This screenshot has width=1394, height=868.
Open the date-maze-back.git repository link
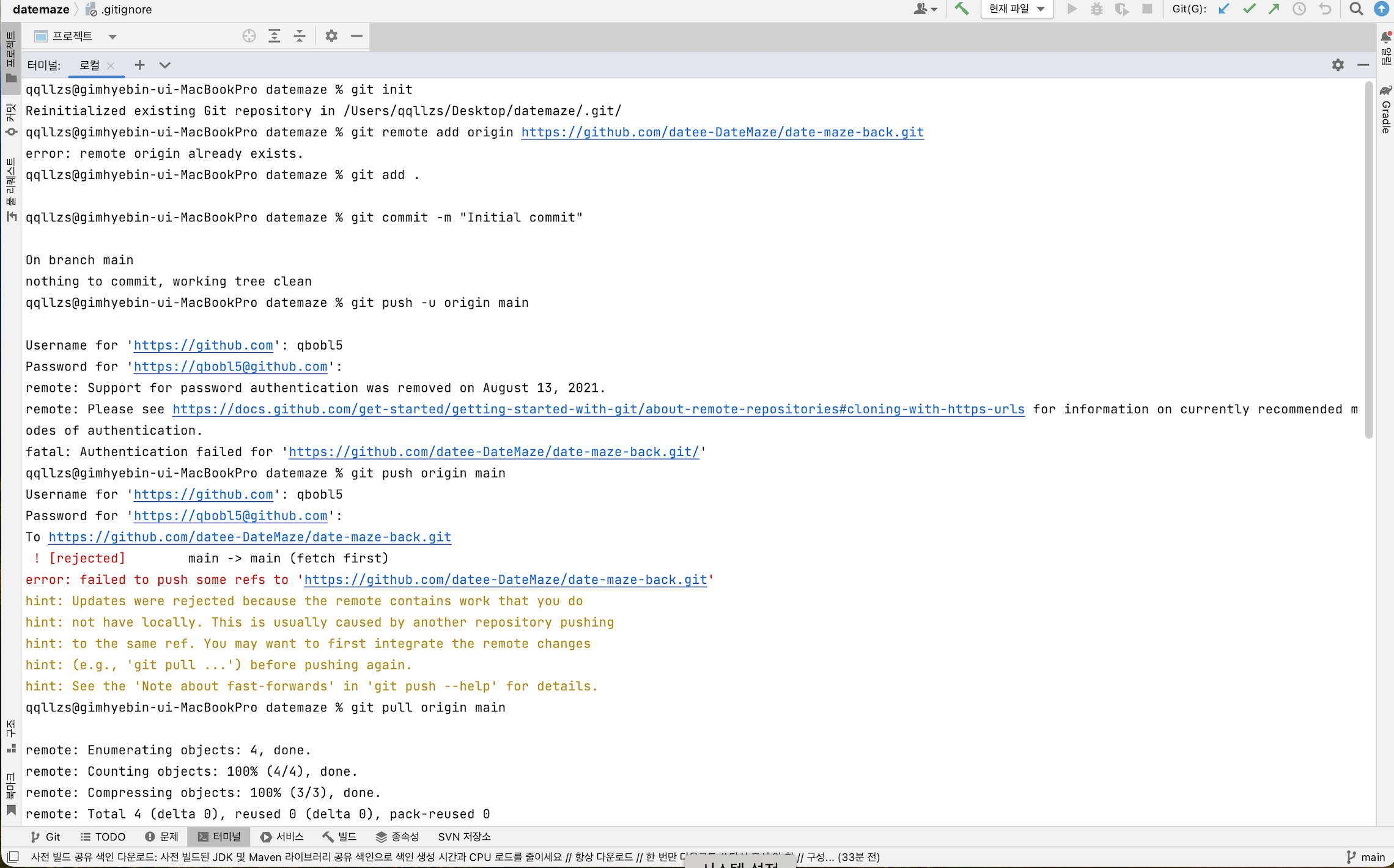click(x=722, y=133)
